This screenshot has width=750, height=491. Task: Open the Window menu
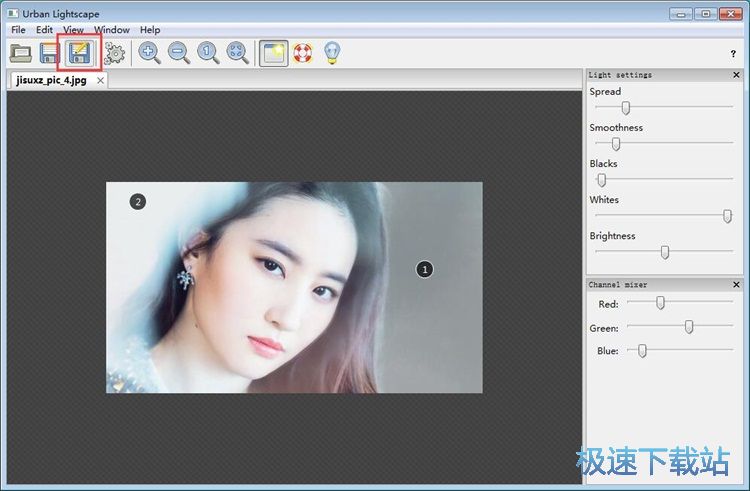pos(112,30)
